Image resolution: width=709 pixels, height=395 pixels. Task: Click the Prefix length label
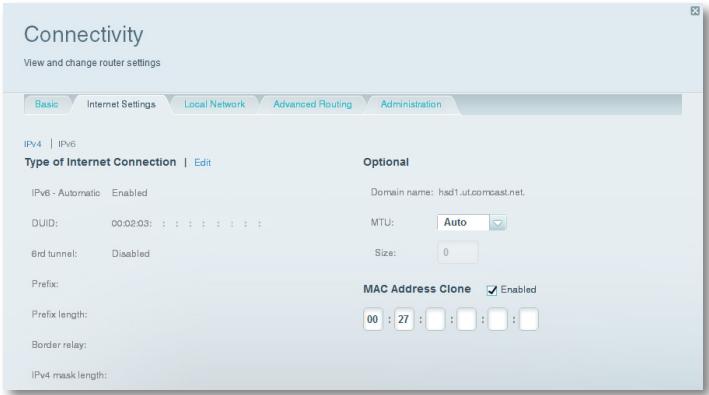click(x=59, y=315)
